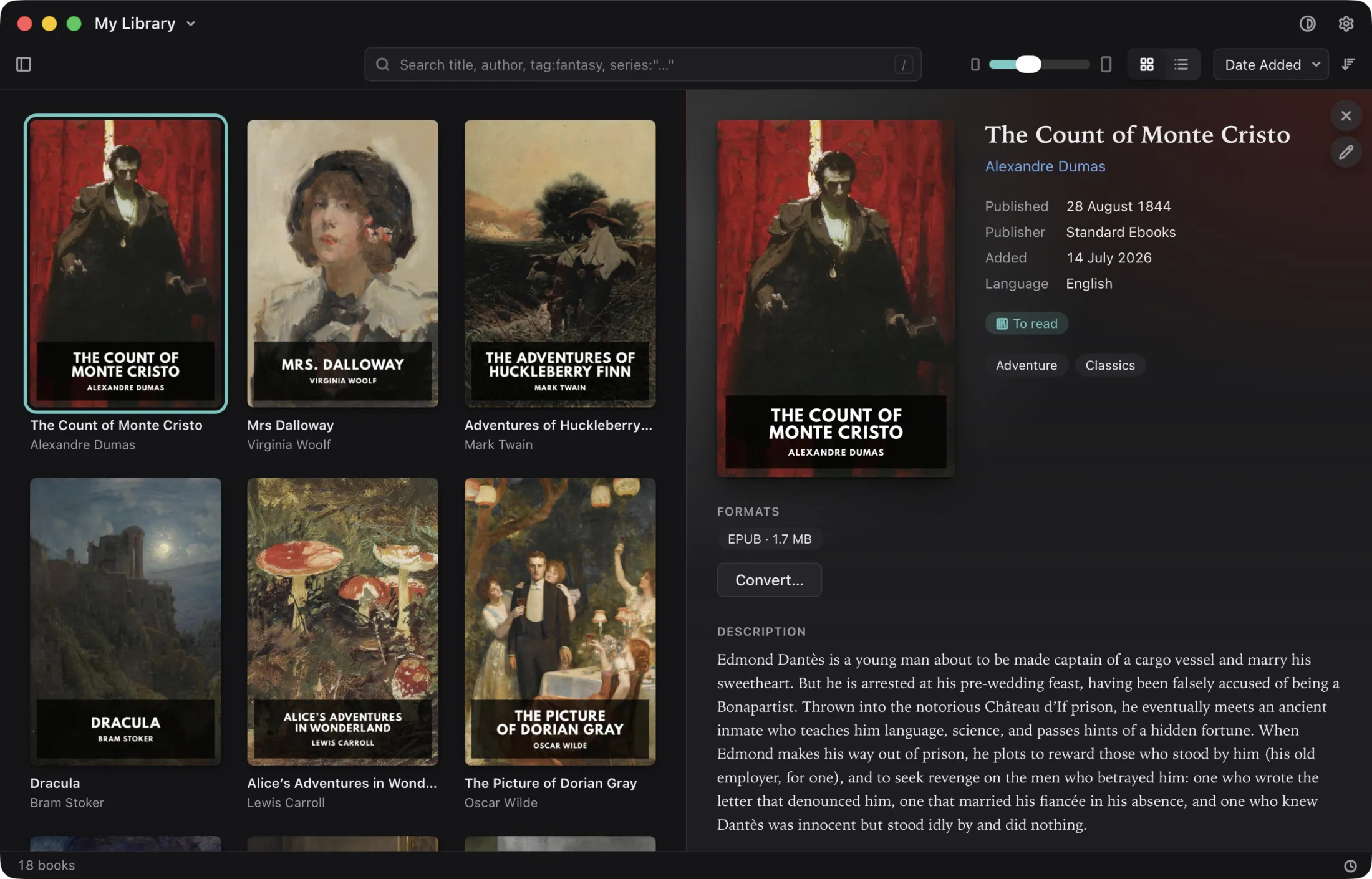
Task: Open the Alexandre Dumas author link
Action: tap(1045, 166)
